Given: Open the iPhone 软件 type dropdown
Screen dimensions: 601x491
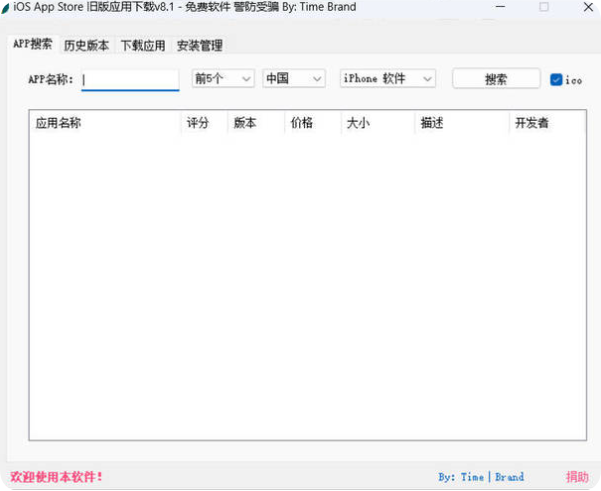Looking at the screenshot, I should [388, 79].
